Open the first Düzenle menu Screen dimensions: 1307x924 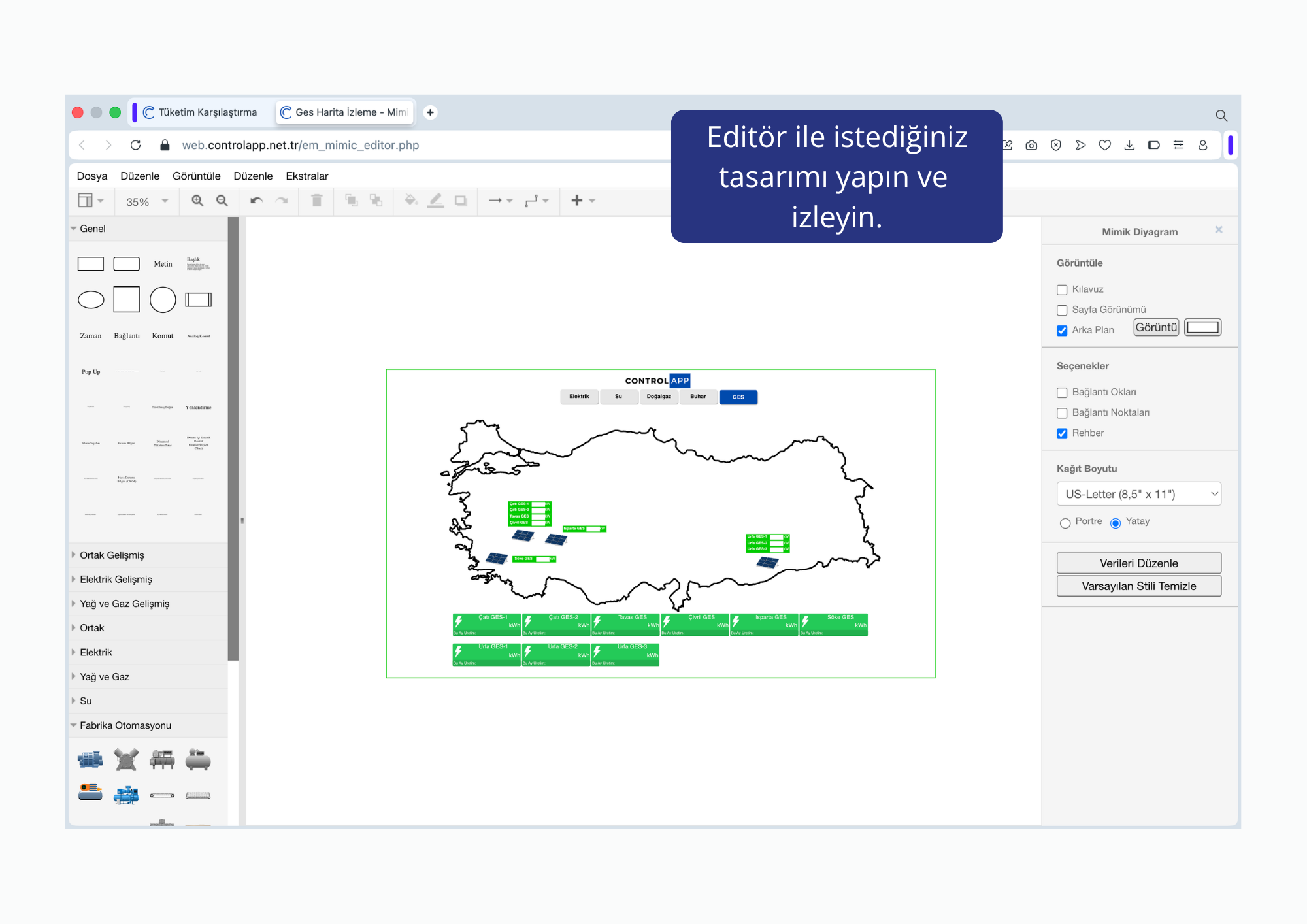pyautogui.click(x=140, y=176)
